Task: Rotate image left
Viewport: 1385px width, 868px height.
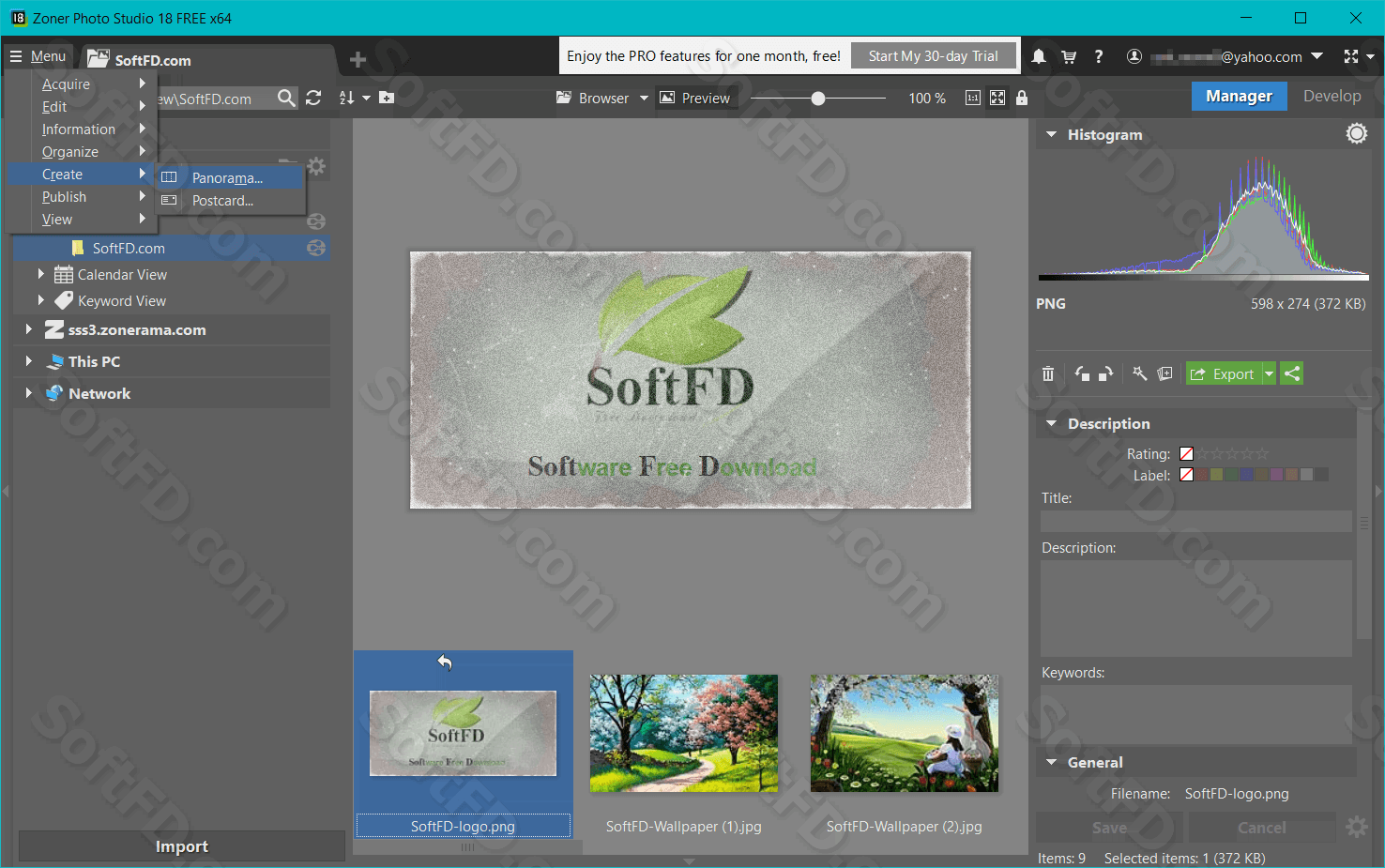Action: tap(1082, 373)
